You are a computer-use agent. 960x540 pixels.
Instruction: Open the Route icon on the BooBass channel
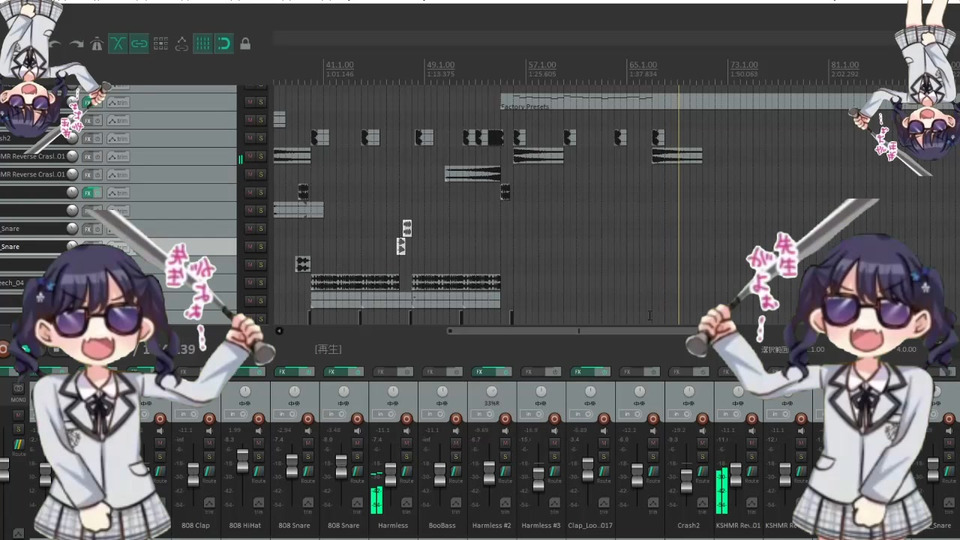click(456, 472)
